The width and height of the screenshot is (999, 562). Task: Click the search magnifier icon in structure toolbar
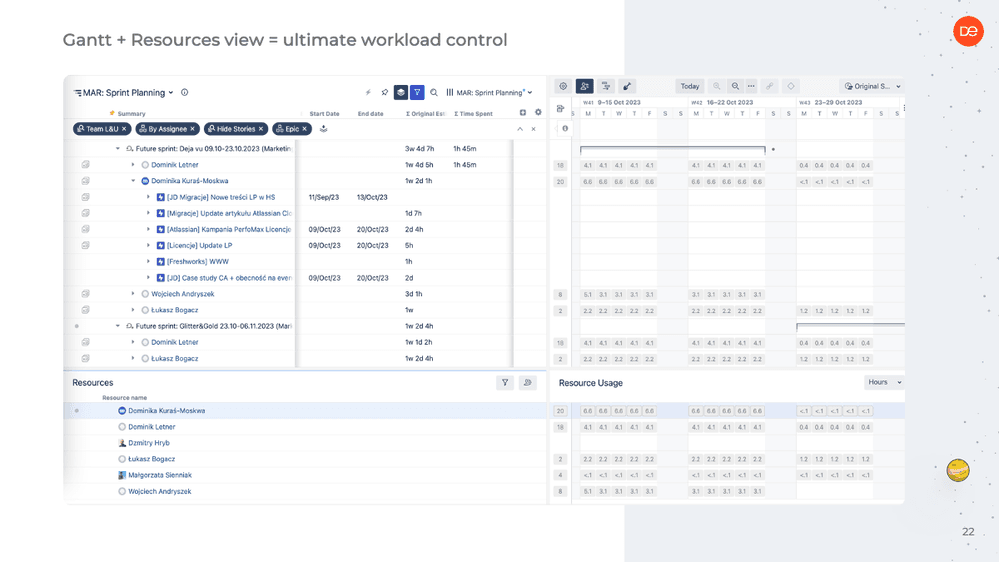(x=434, y=93)
